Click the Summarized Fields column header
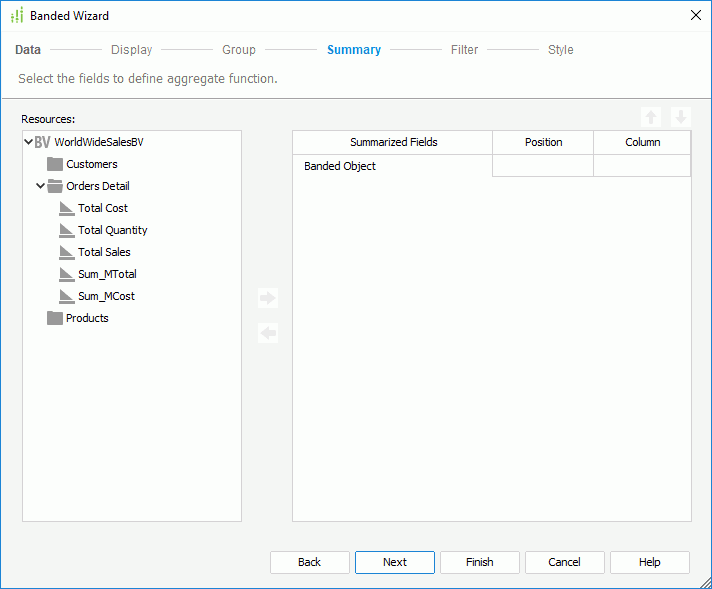 click(393, 142)
